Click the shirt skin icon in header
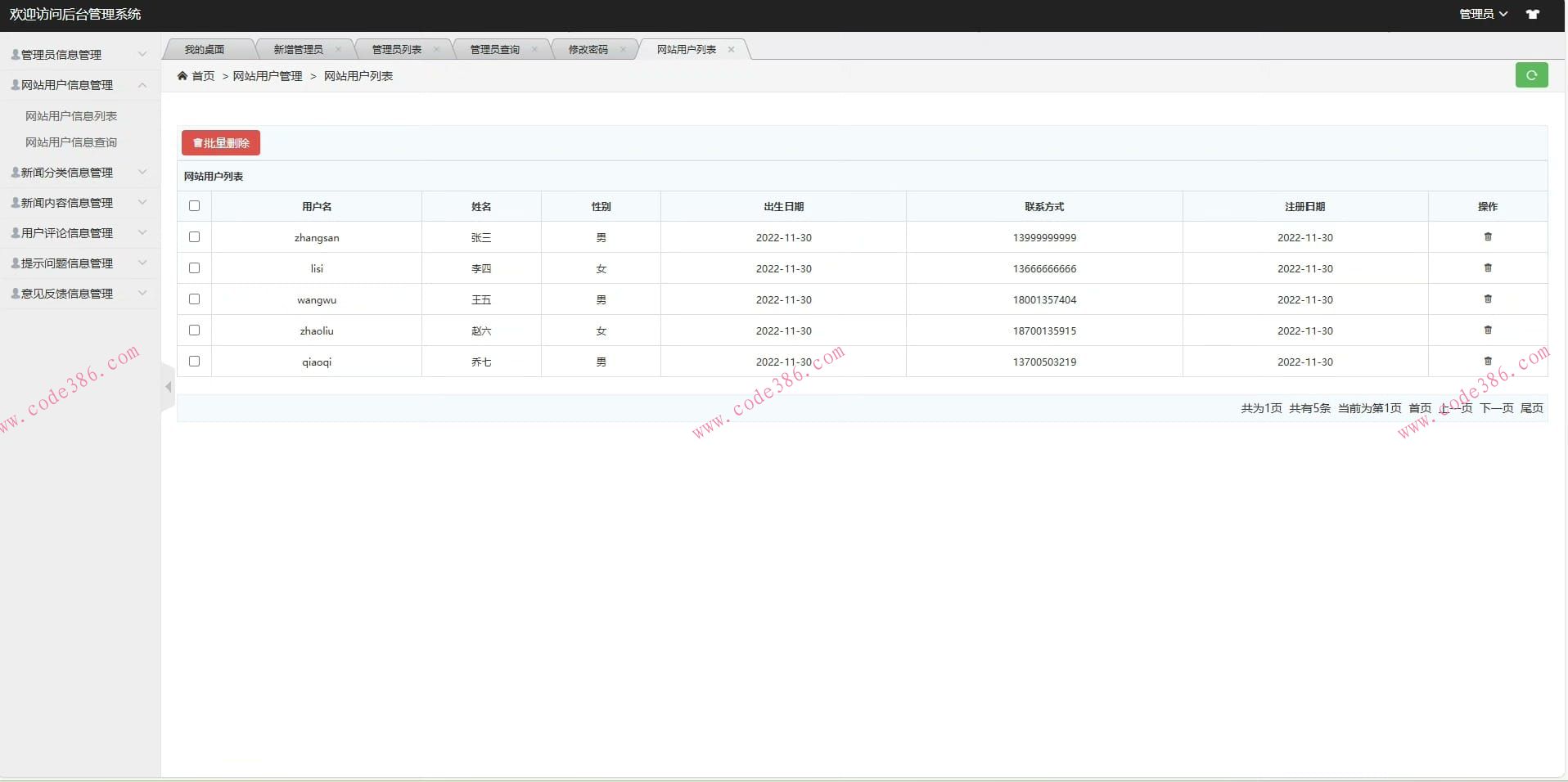The image size is (1568, 782). click(1533, 14)
